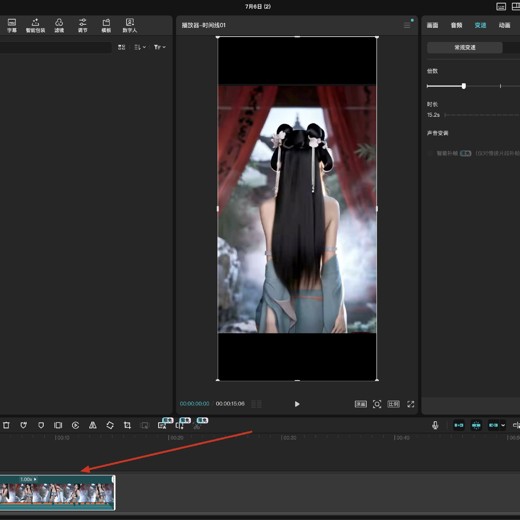Toggle clip linkage in timeline
The width and height of the screenshot is (520, 520).
pyautogui.click(x=493, y=425)
